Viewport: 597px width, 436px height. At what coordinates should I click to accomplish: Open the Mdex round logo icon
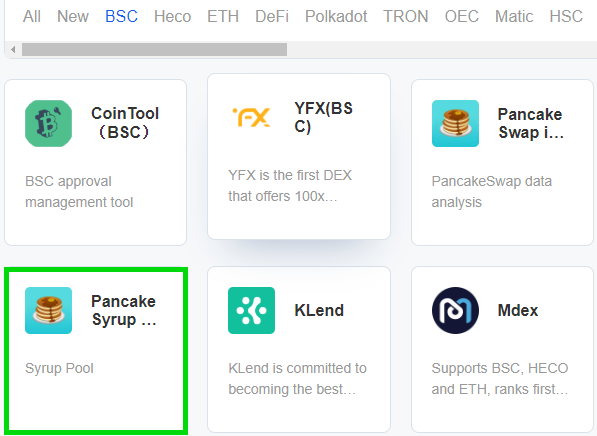(x=455, y=310)
